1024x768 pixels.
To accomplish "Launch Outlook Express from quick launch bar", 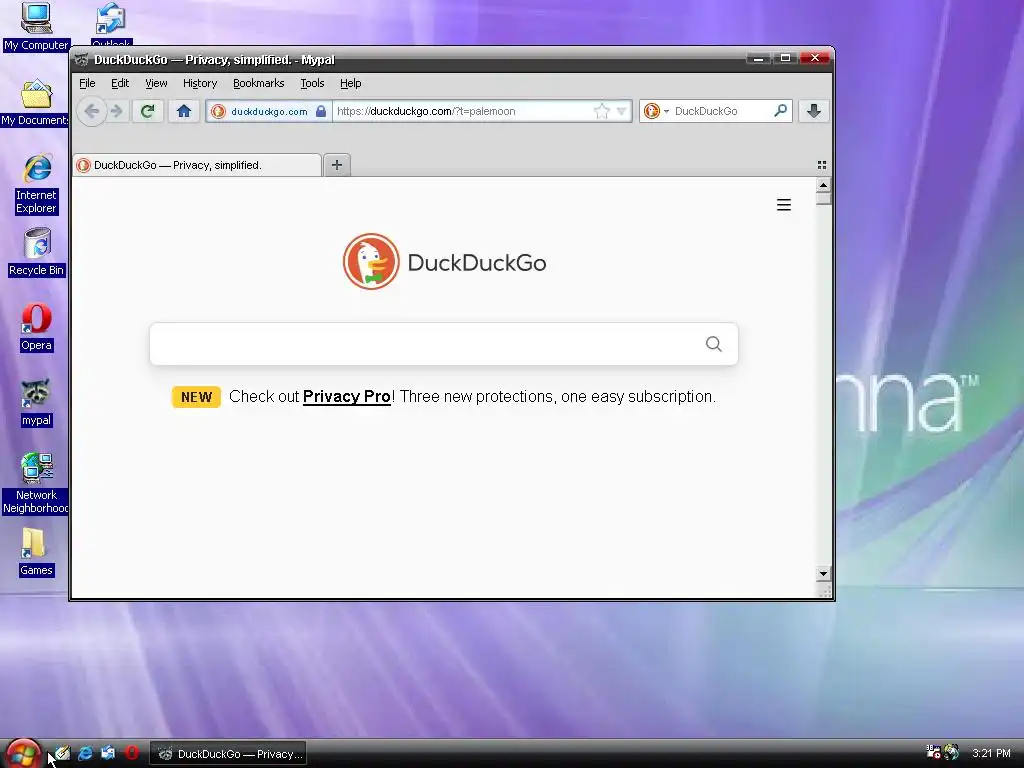I will pyautogui.click(x=108, y=754).
